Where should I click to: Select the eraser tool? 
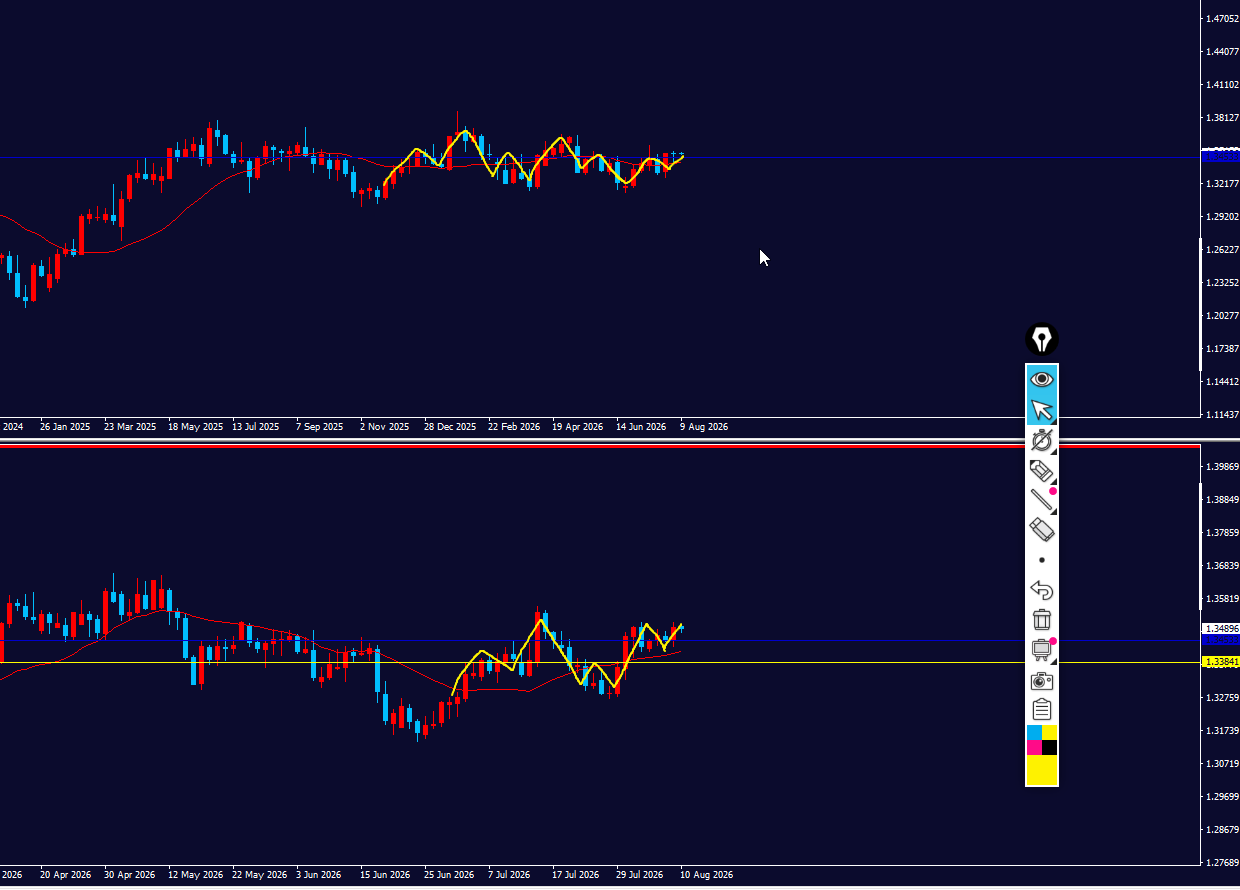(1042, 530)
